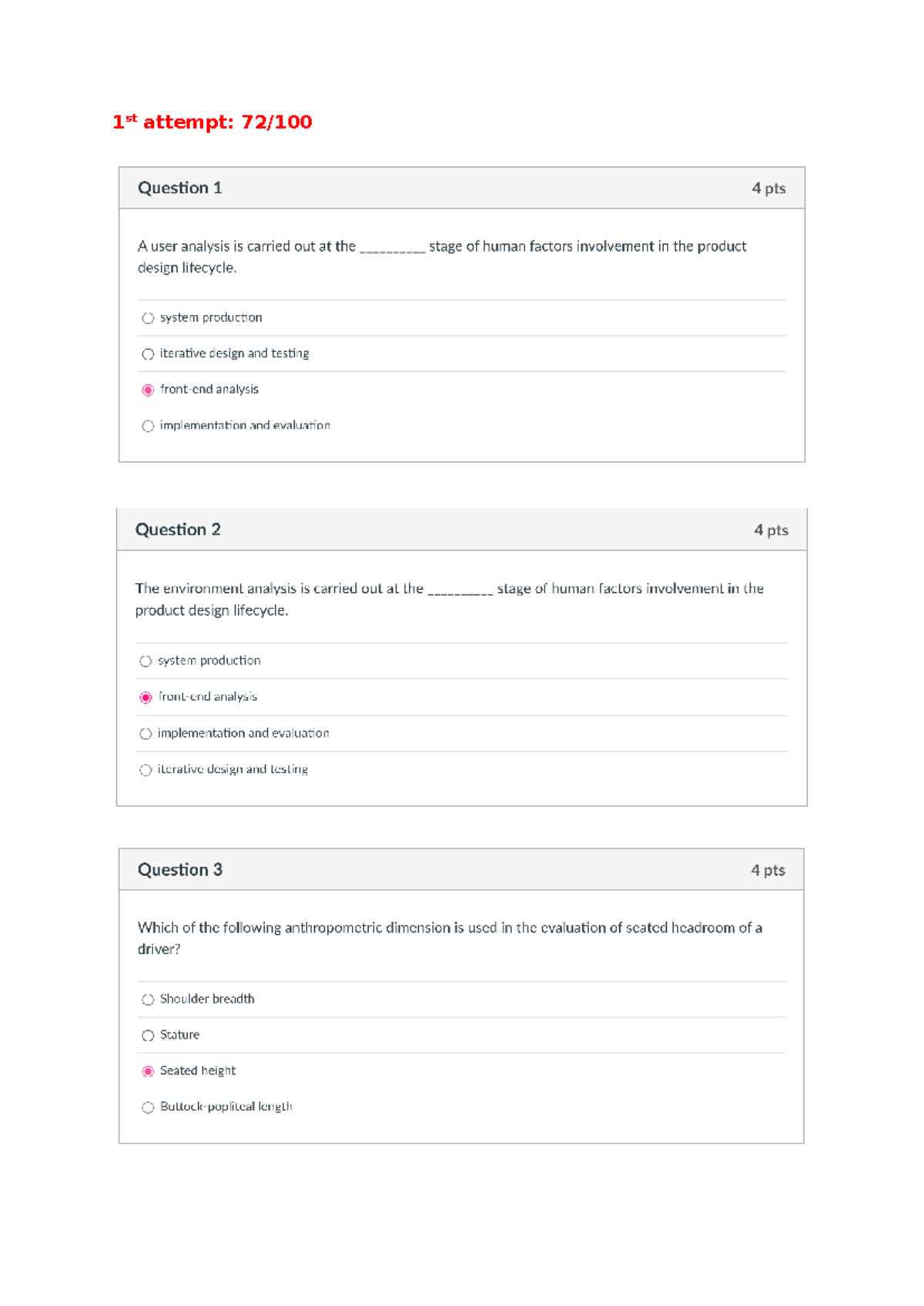This screenshot has height=1306, width=924.
Task: Click the red "1st attempt: 72/100" heading
Action: tap(212, 122)
